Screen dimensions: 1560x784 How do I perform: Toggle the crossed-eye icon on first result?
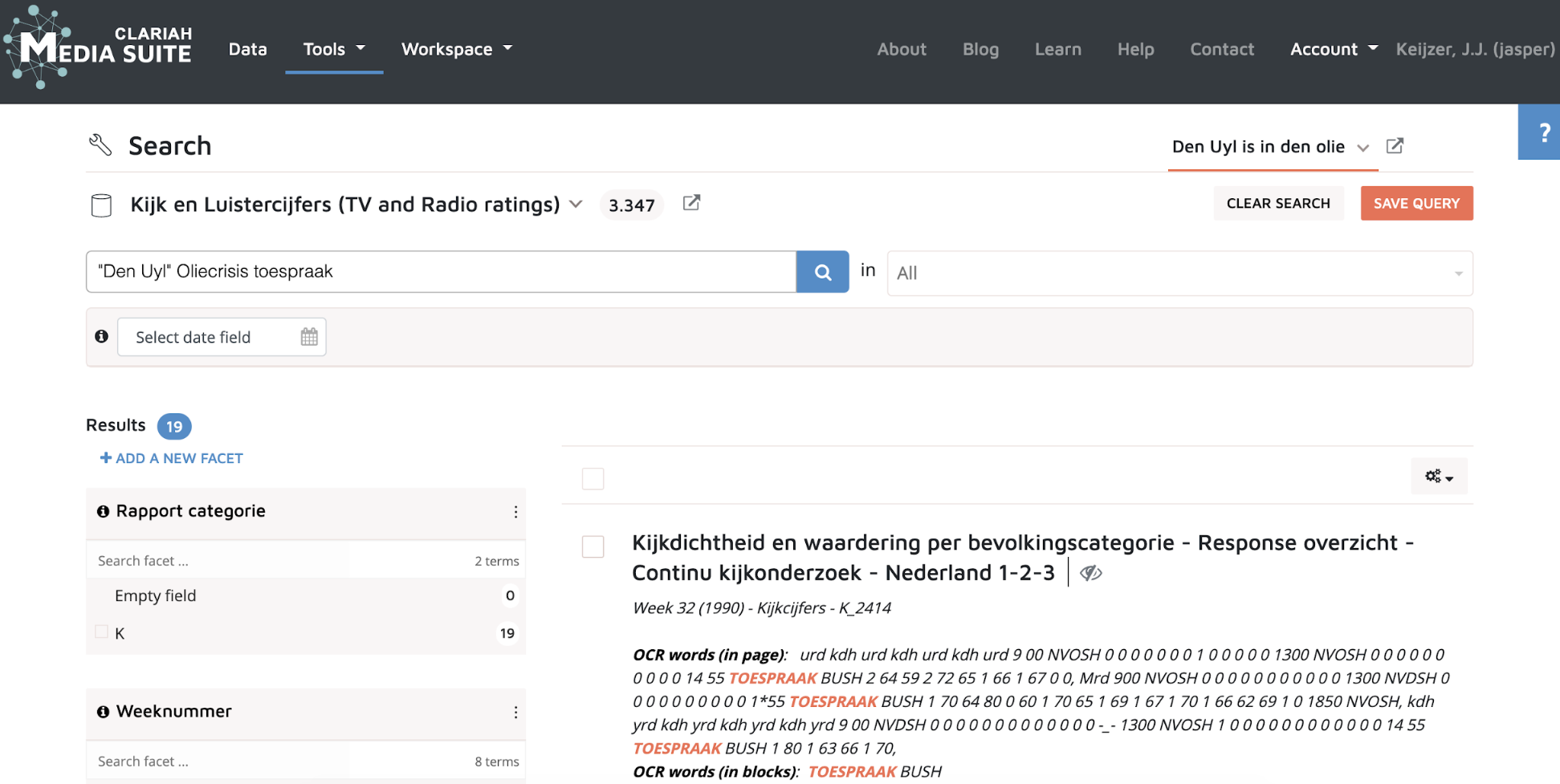coord(1090,573)
